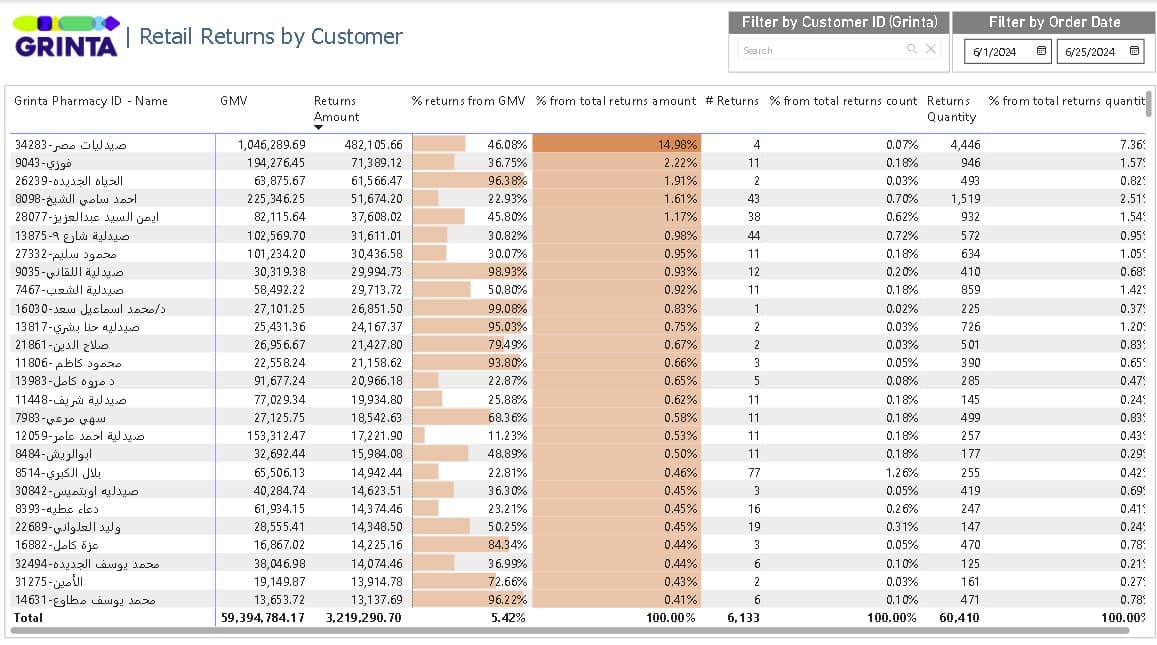Click total GMV value 59,394,784.17
This screenshot has width=1157, height=645.
coord(263,618)
